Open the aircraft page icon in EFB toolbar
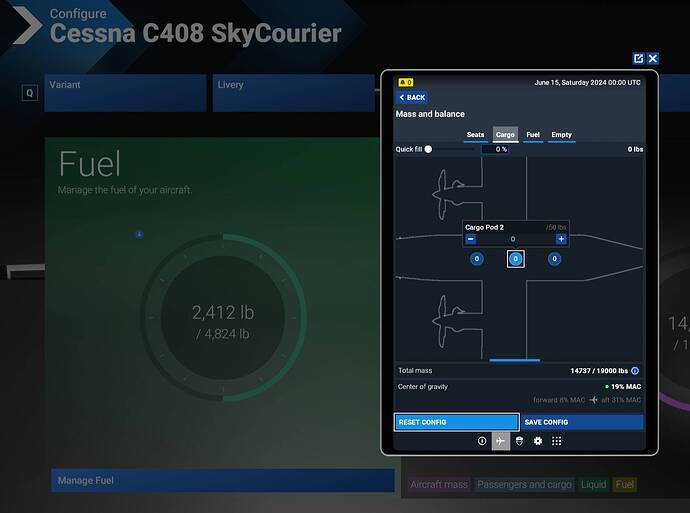The height and width of the screenshot is (513, 690). 500,441
